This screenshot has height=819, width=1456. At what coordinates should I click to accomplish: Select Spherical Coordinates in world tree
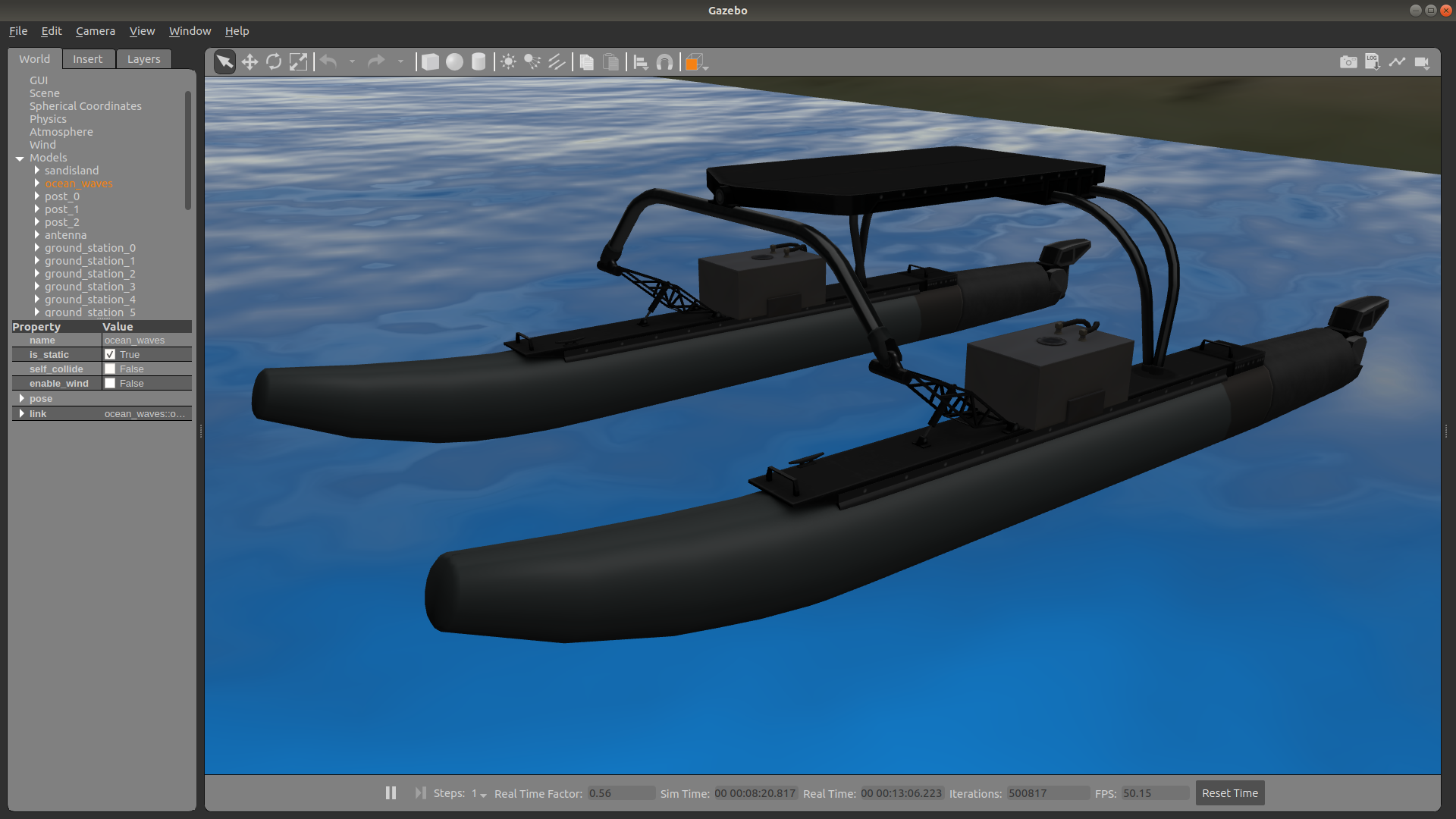coord(86,106)
